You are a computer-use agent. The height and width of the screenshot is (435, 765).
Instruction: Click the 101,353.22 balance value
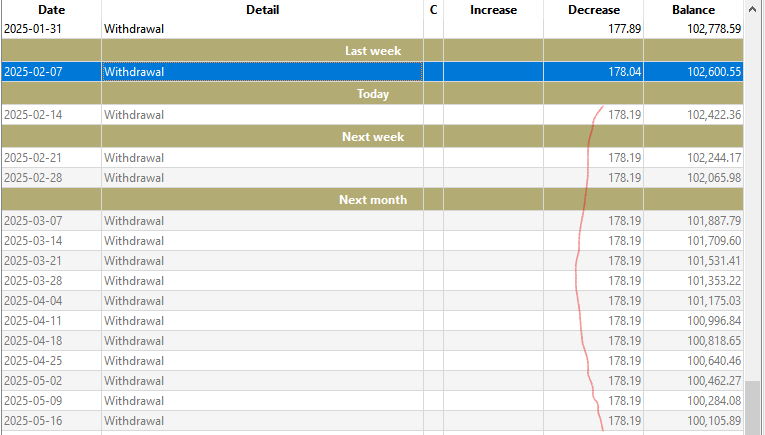[x=714, y=280]
